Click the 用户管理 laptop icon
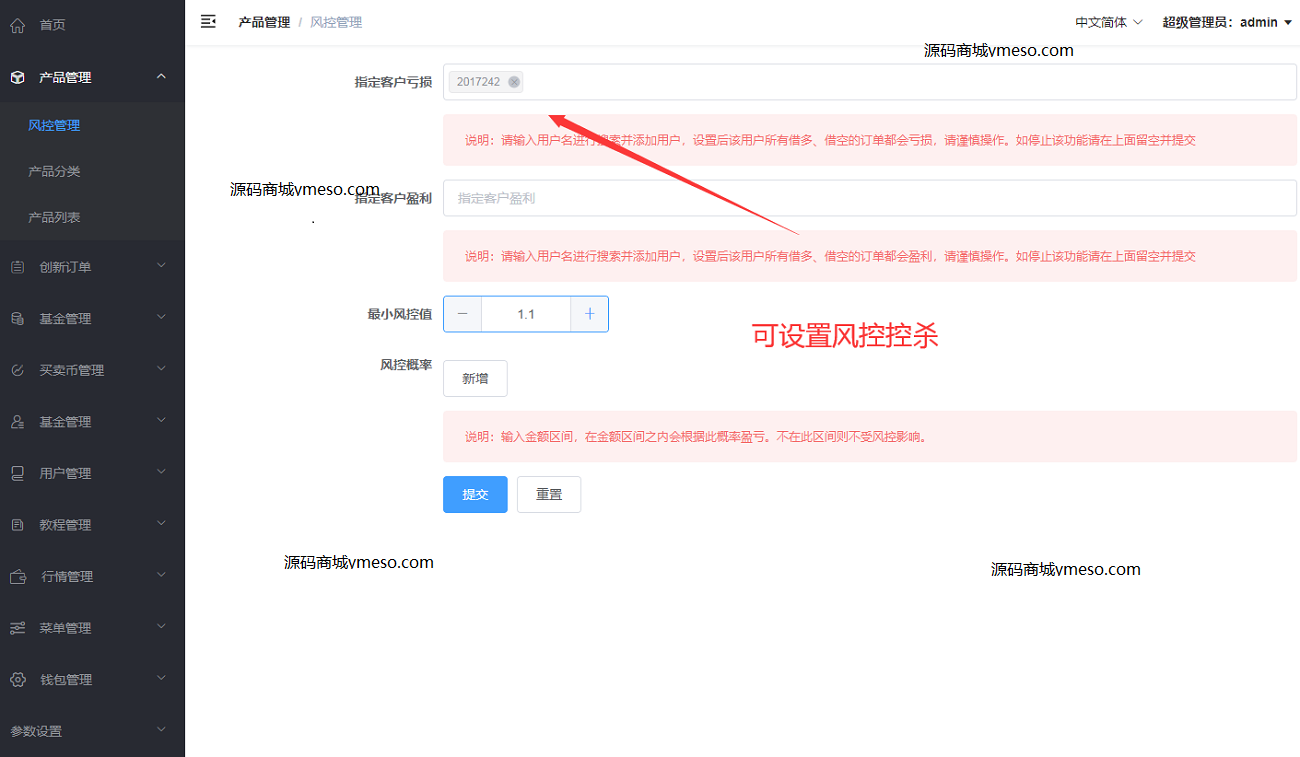Viewport: 1300px width, 757px height. (x=17, y=473)
